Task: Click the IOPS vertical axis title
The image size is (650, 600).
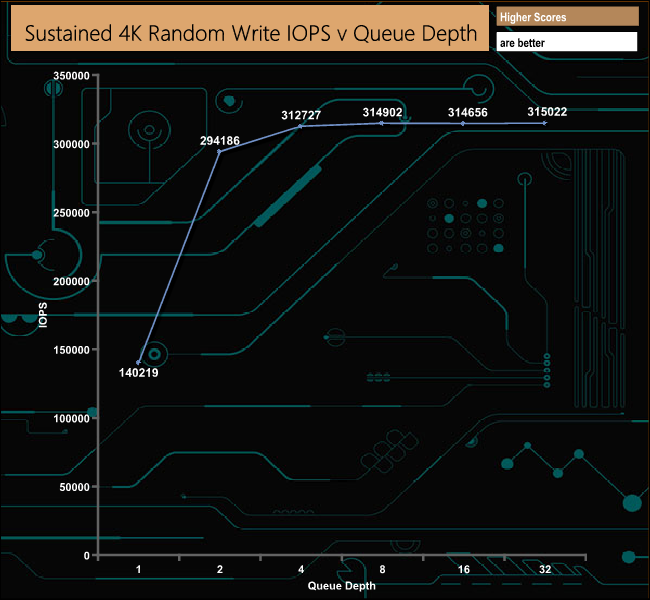Action: tap(43, 315)
